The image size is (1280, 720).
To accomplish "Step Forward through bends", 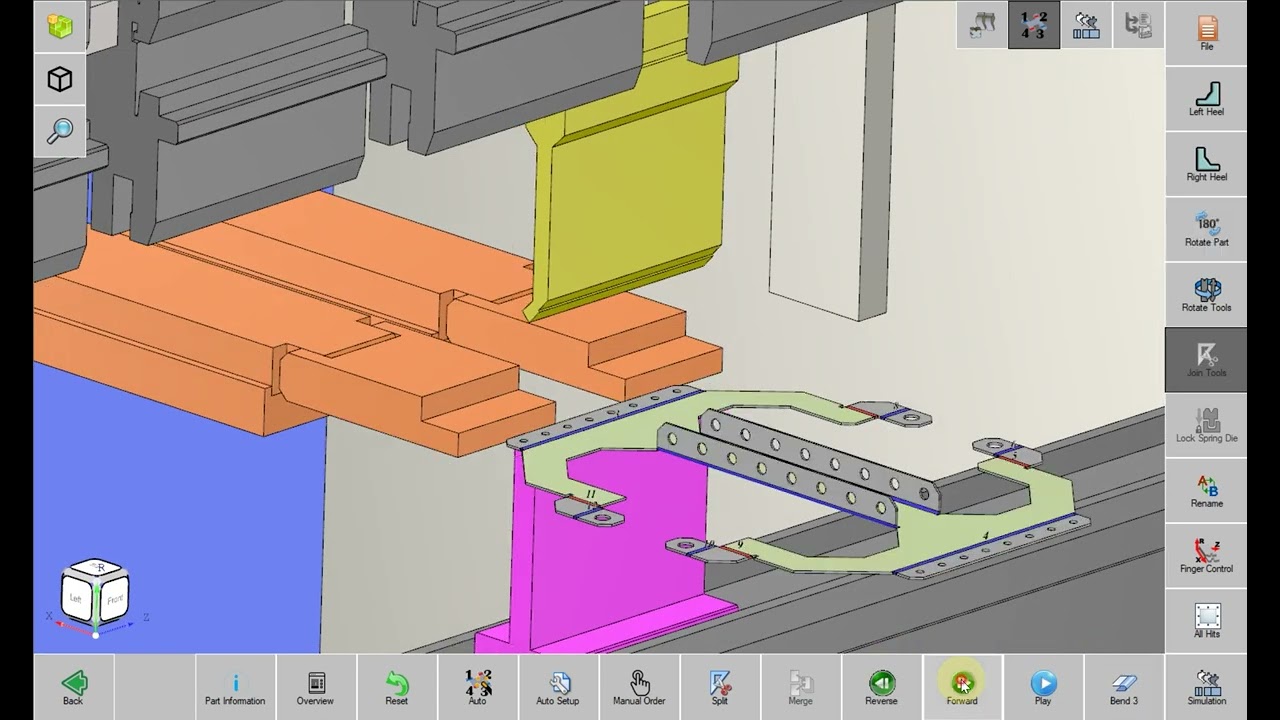I will [962, 687].
